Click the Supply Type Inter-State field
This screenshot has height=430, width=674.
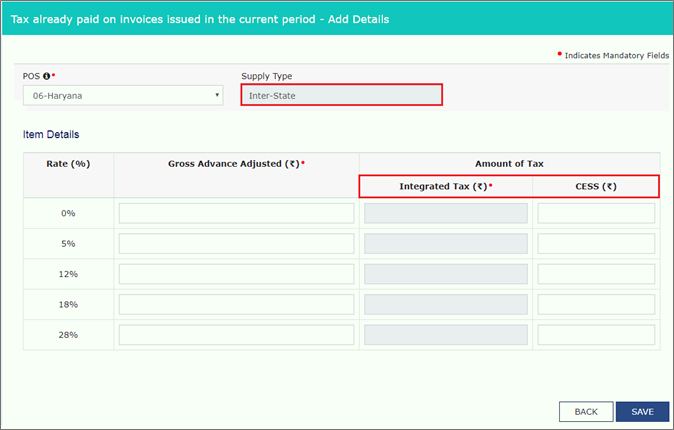[x=342, y=95]
